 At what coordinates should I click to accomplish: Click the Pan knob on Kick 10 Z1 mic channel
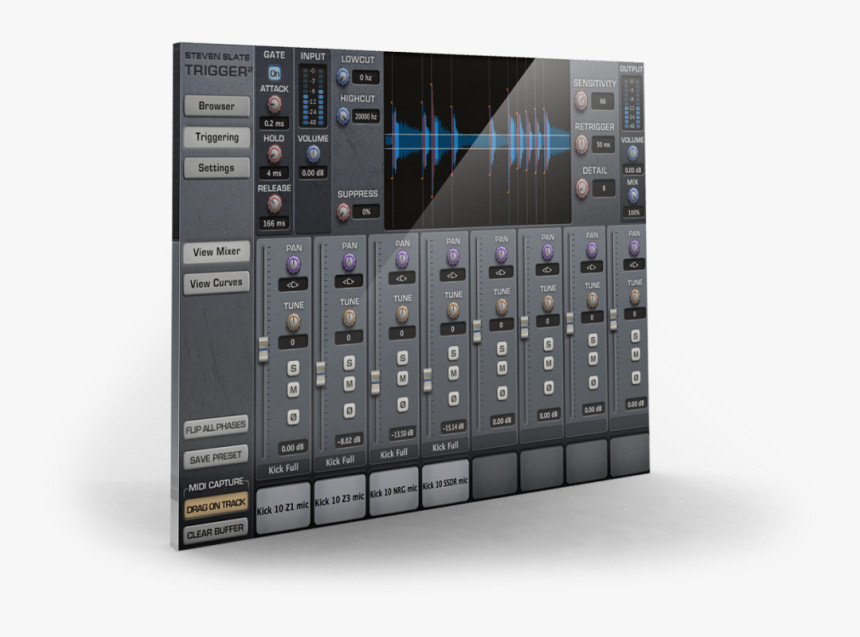point(293,266)
